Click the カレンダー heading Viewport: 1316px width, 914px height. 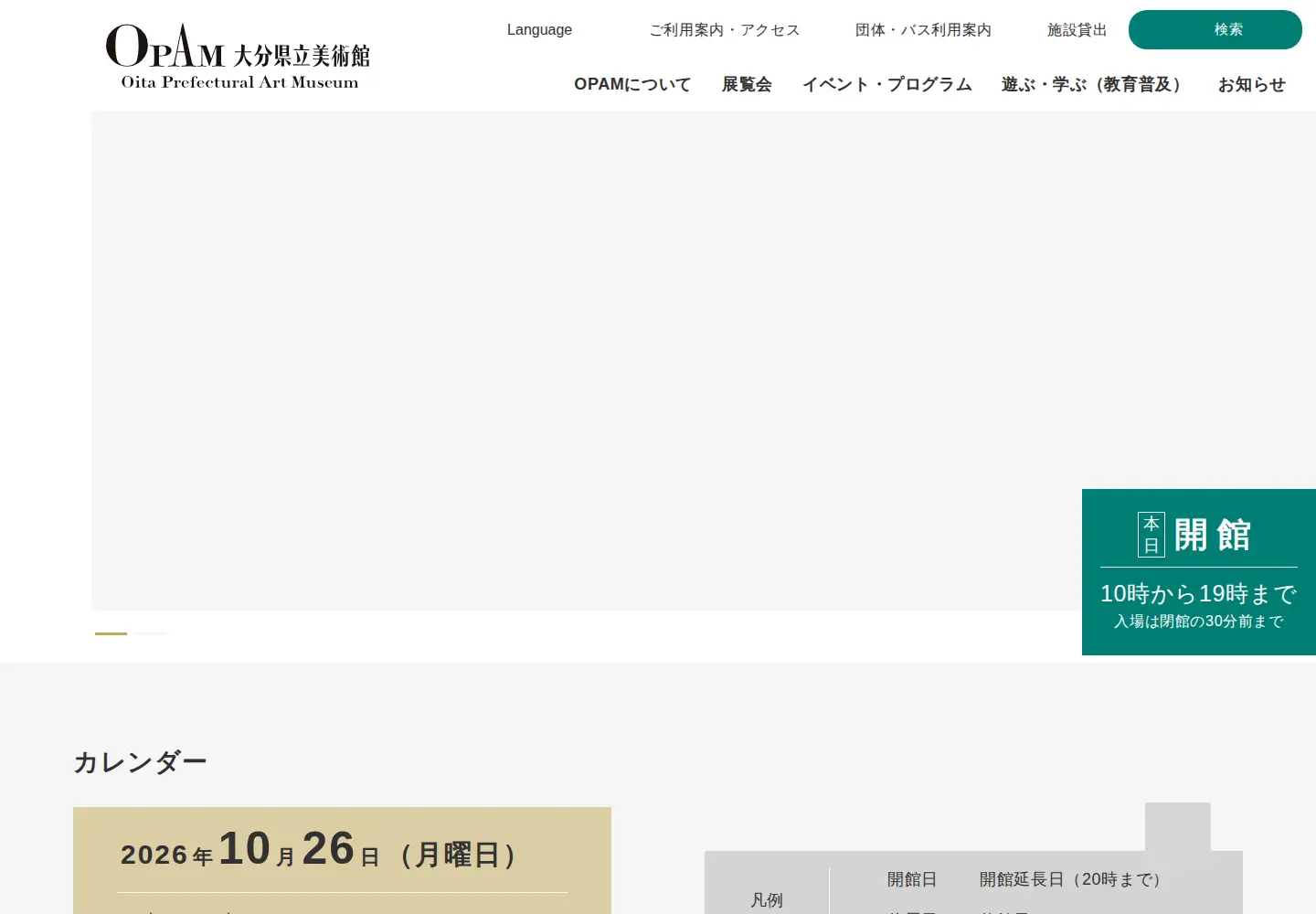point(140,762)
